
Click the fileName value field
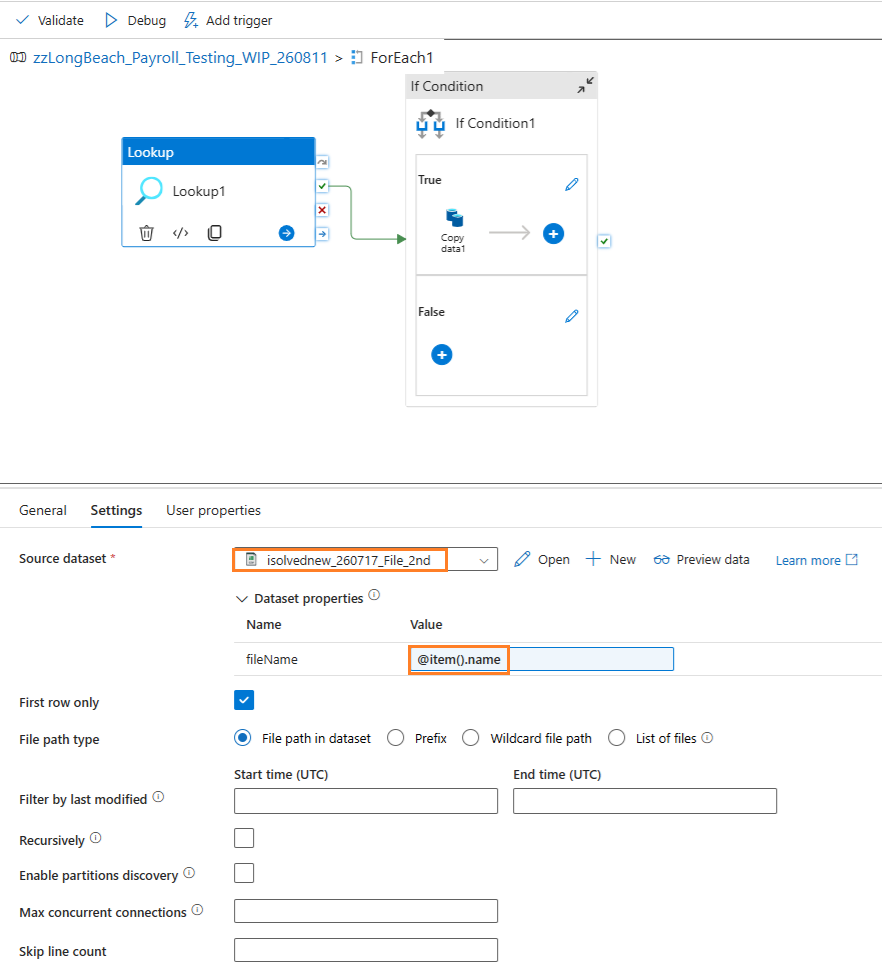541,659
